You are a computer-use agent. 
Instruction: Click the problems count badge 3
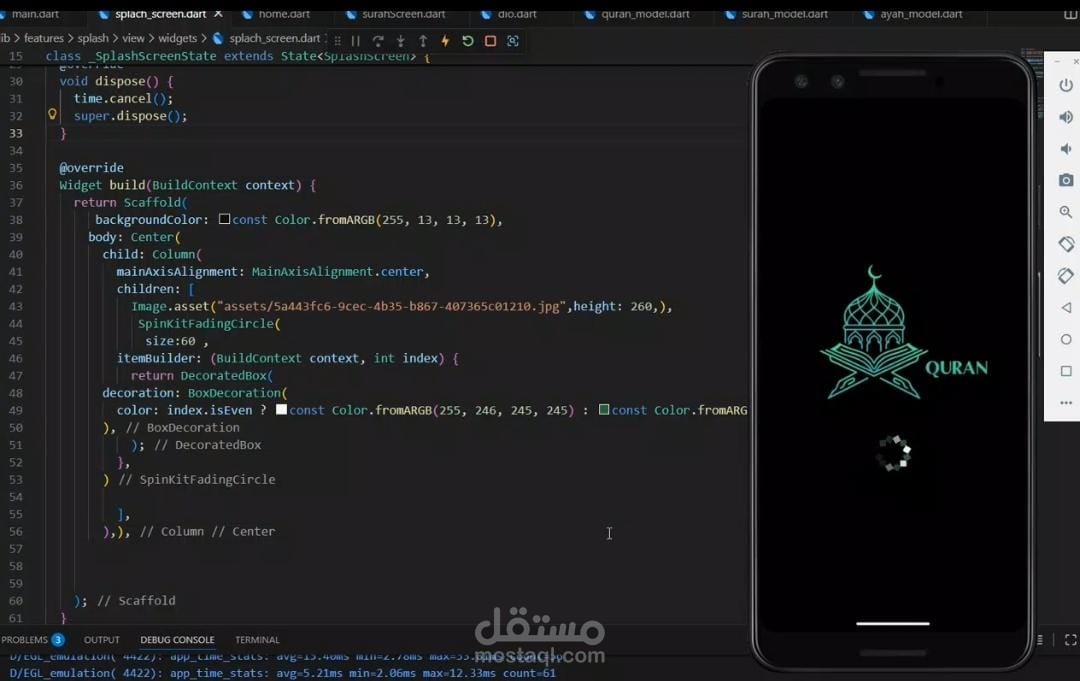point(58,640)
